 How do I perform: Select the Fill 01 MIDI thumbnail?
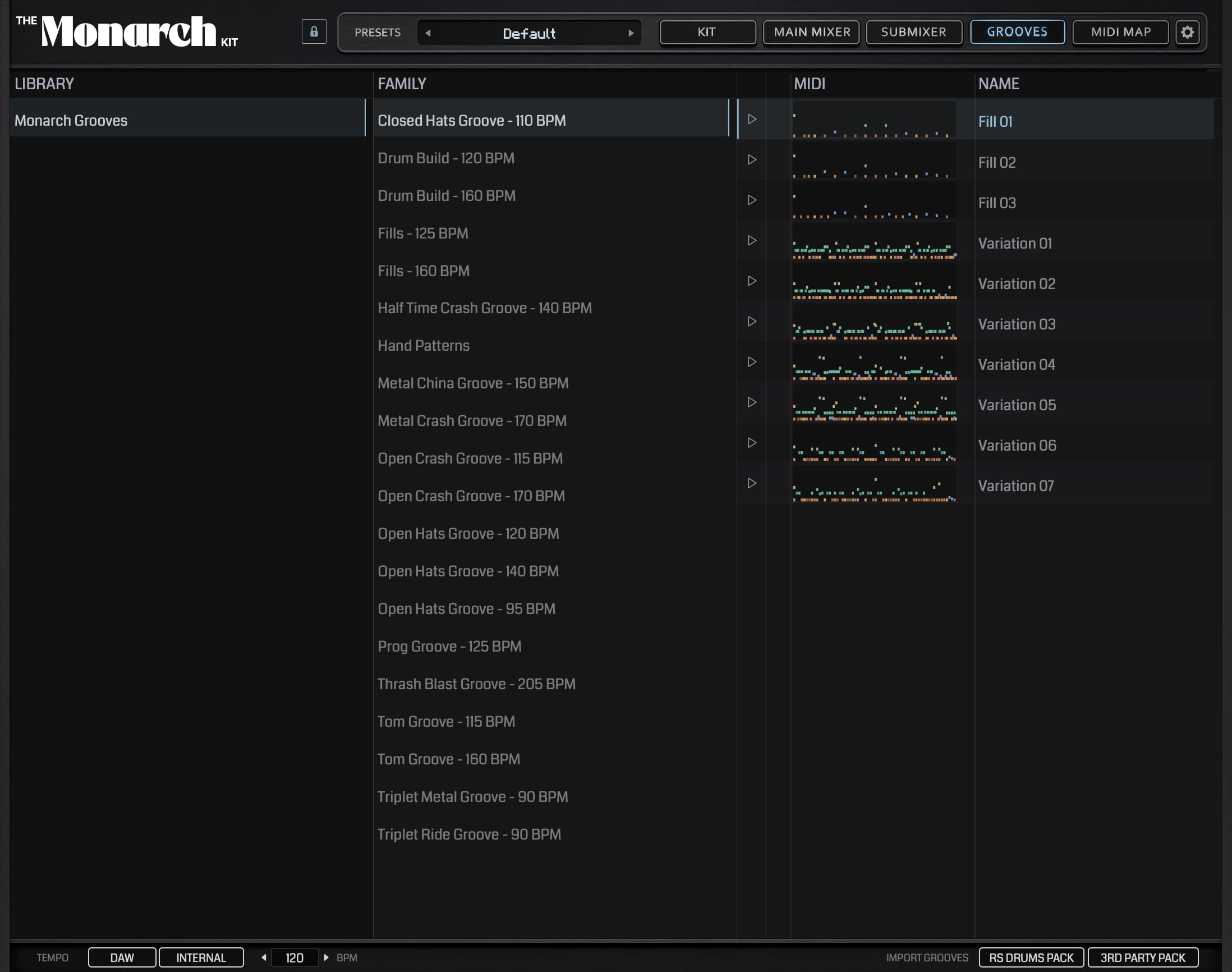point(874,120)
